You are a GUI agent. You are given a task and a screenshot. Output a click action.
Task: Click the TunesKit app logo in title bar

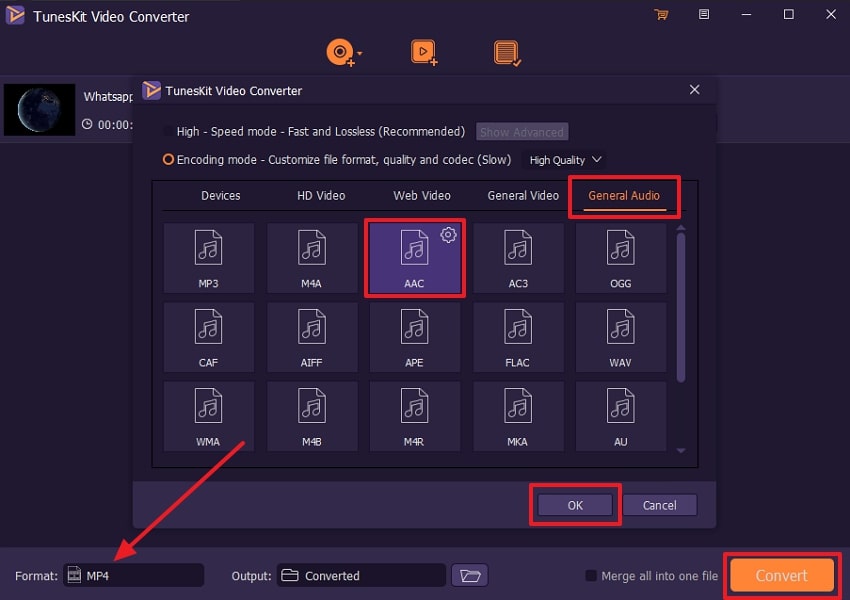tap(16, 15)
